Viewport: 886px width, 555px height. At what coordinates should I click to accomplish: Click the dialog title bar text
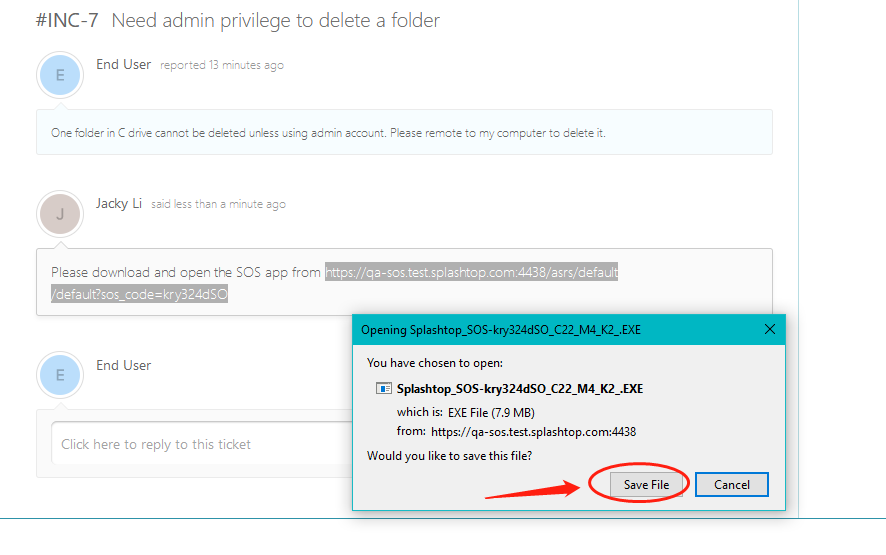tap(501, 330)
